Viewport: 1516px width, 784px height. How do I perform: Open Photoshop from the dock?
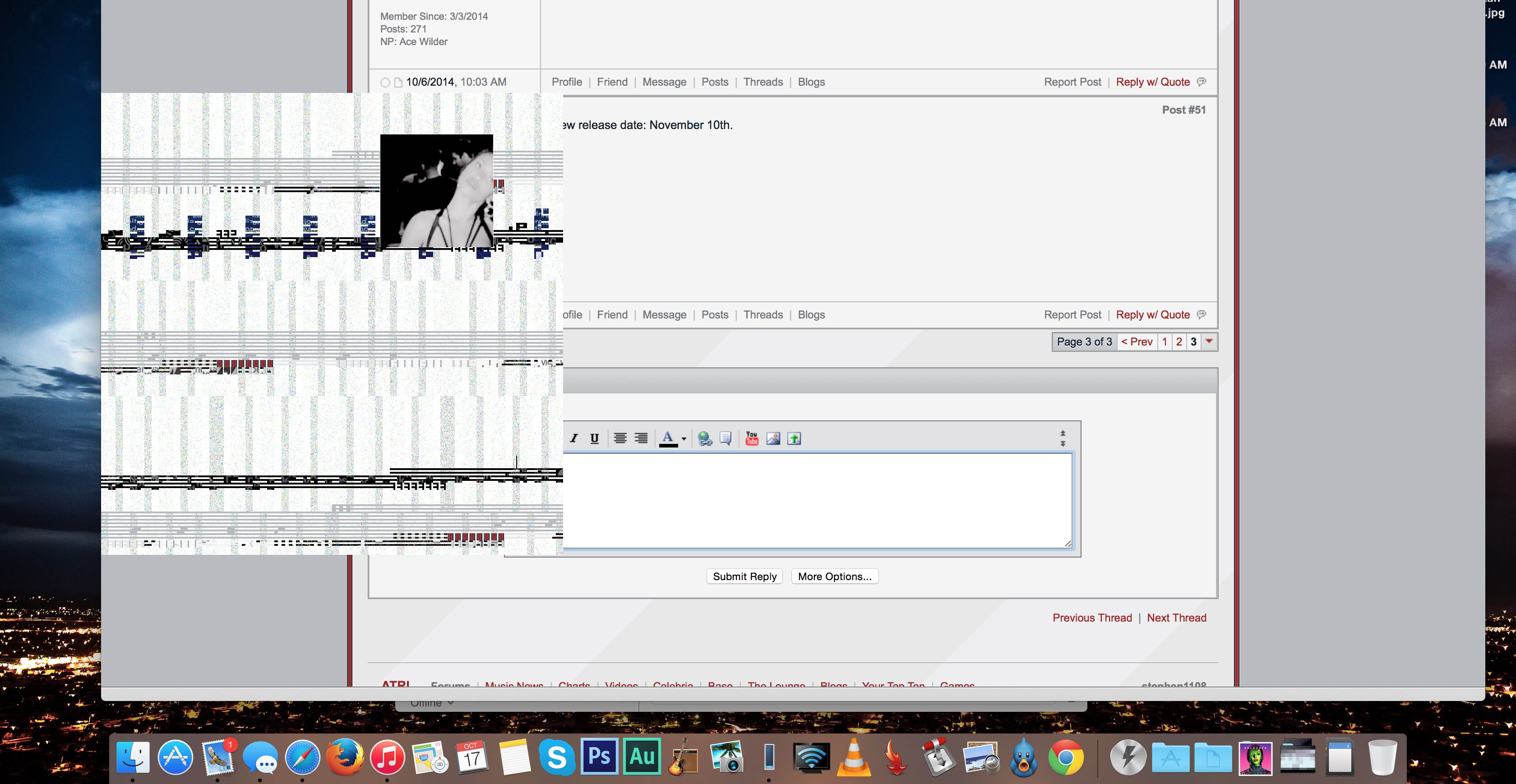tap(599, 756)
